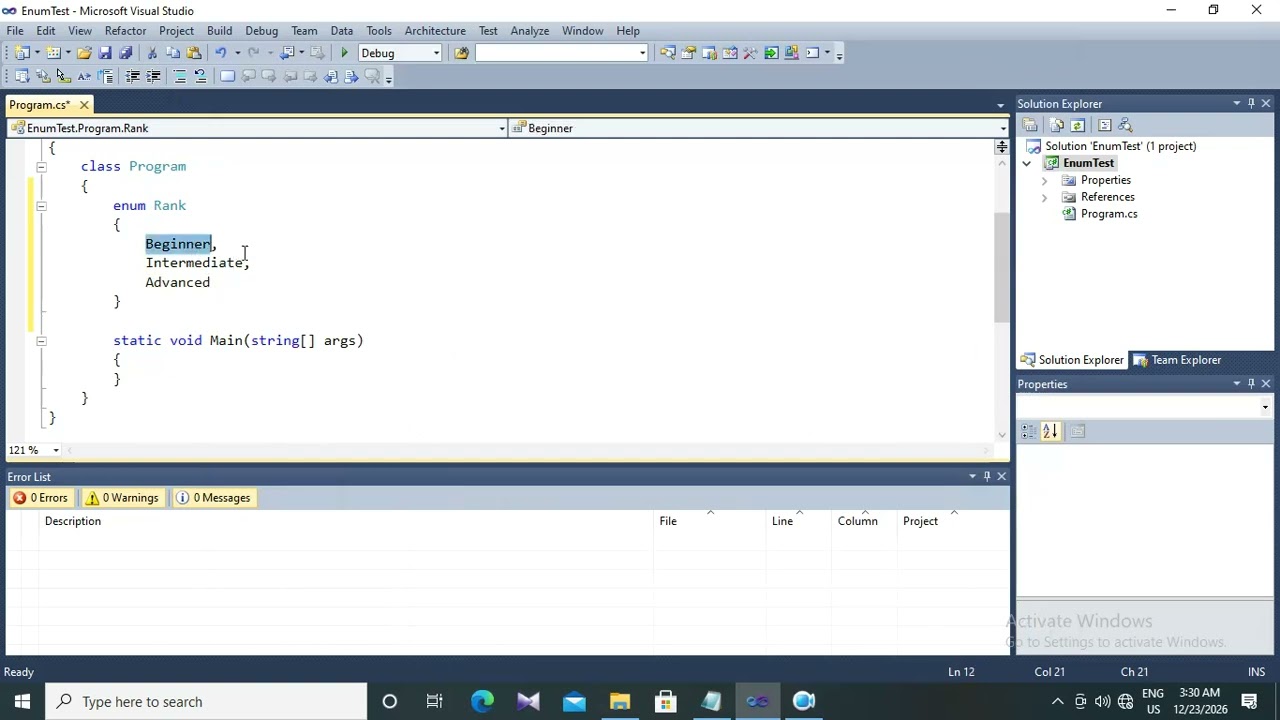Collapse the Main method code block
This screenshot has height=720, width=1280.
coord(41,341)
